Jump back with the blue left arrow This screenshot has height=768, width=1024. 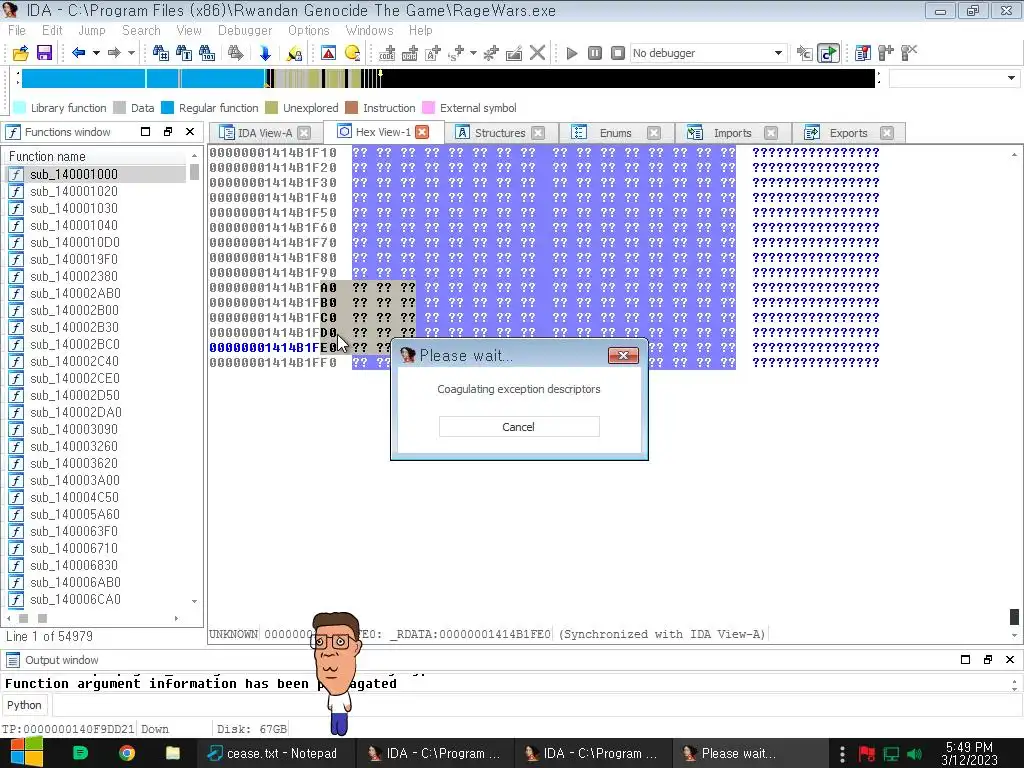pyautogui.click(x=78, y=53)
